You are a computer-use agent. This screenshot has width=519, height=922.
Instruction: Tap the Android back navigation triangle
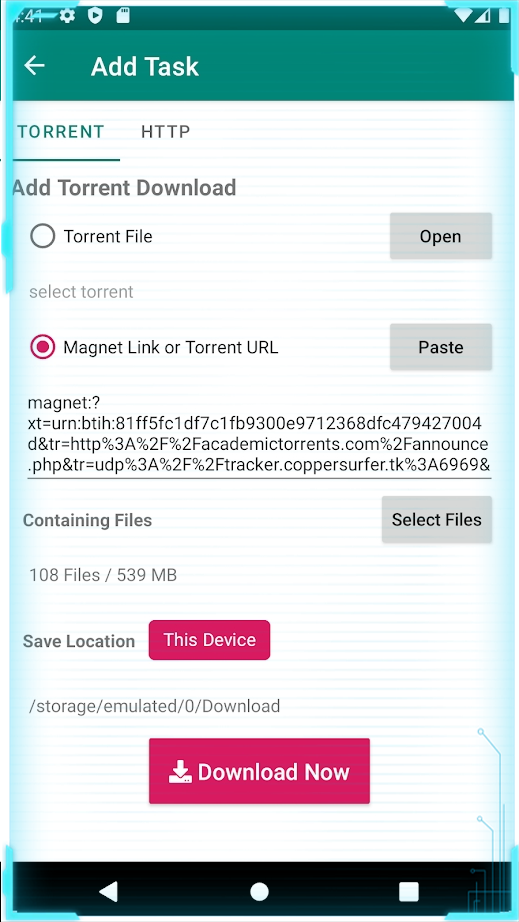pyautogui.click(x=109, y=891)
